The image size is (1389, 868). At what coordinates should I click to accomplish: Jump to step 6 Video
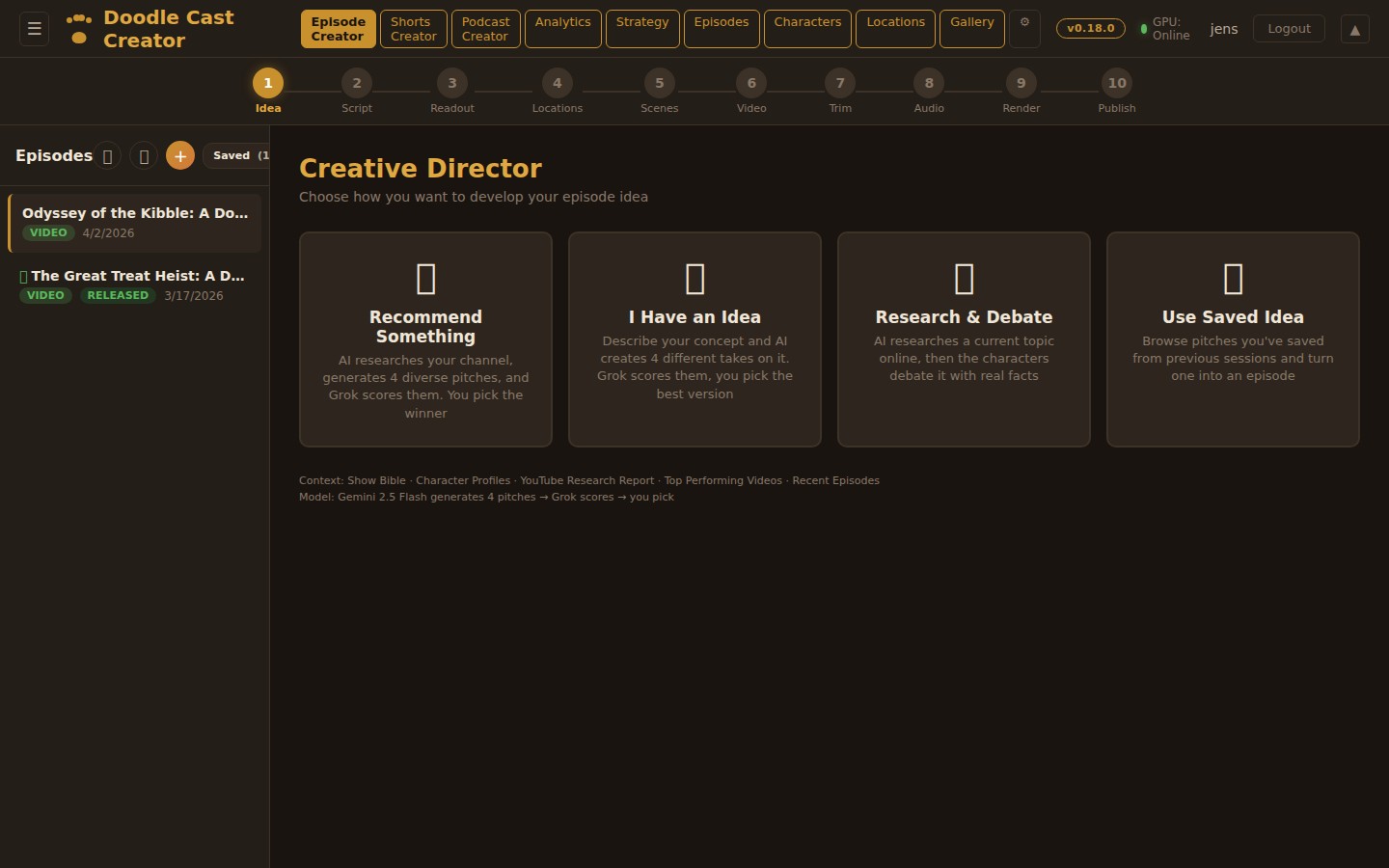click(x=751, y=92)
